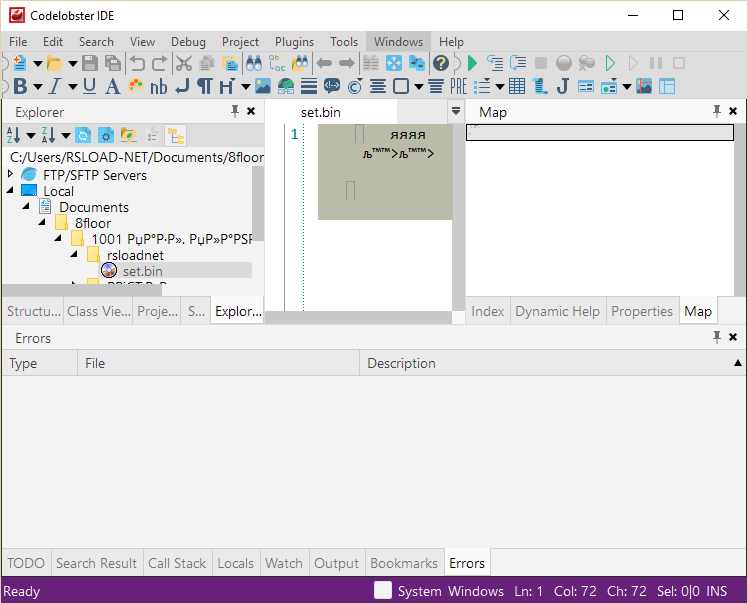Pin the Map panel
Viewport: 748px width, 604px height.
717,112
